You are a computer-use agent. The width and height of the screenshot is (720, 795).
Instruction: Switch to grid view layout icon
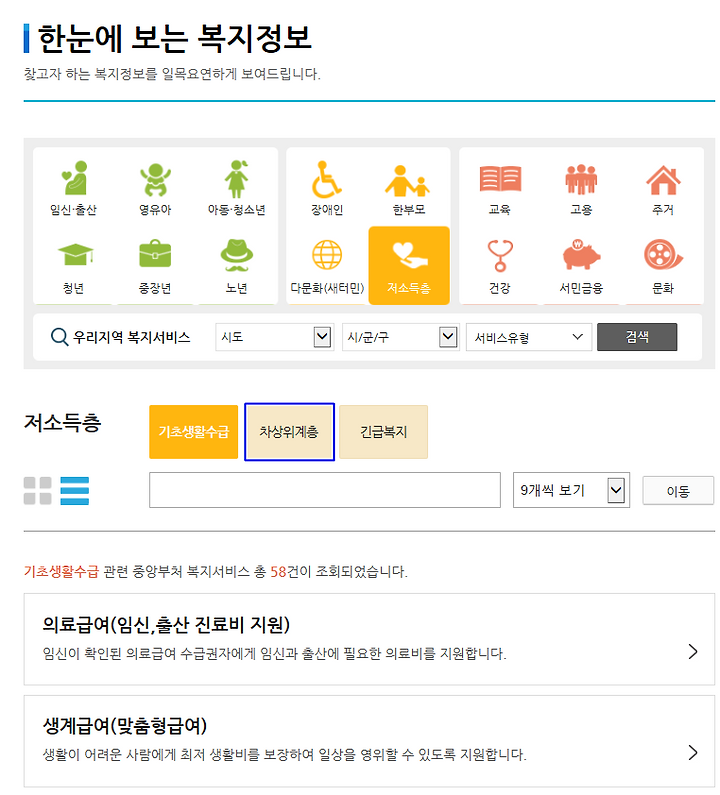pyautogui.click(x=38, y=491)
